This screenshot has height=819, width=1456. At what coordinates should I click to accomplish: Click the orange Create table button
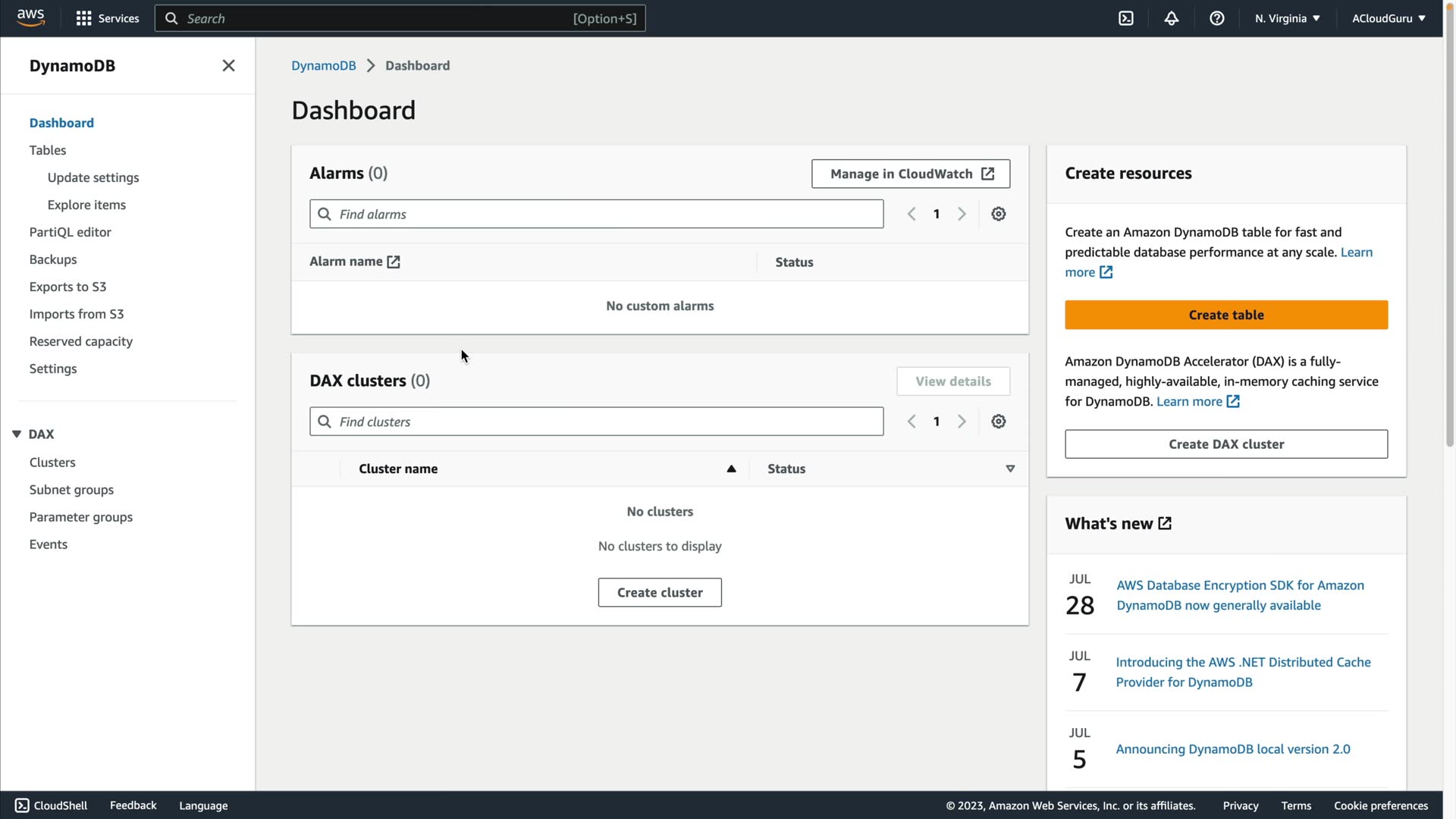point(1226,315)
